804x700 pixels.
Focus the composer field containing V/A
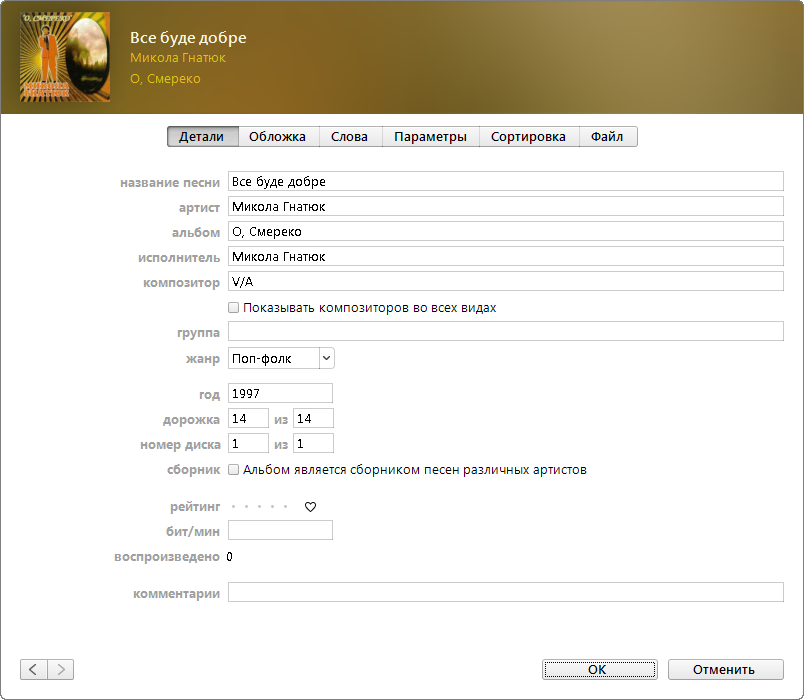(x=505, y=282)
